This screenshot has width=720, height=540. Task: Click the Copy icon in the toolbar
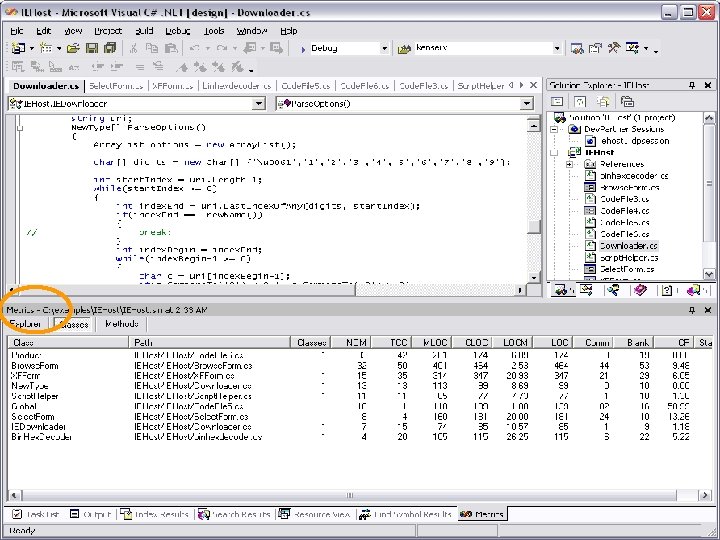(x=152, y=48)
